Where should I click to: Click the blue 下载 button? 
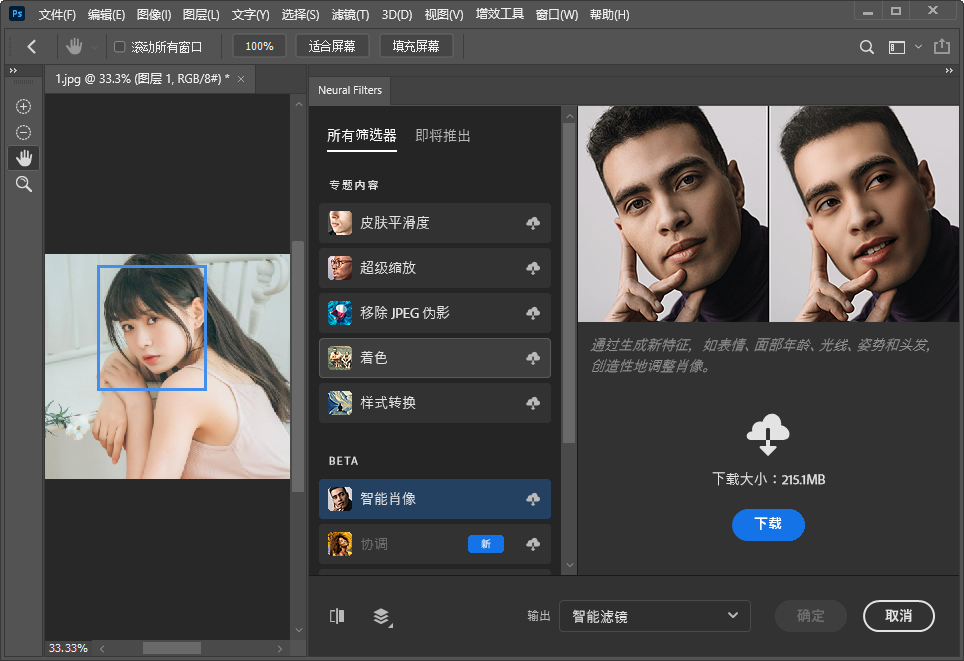[767, 524]
